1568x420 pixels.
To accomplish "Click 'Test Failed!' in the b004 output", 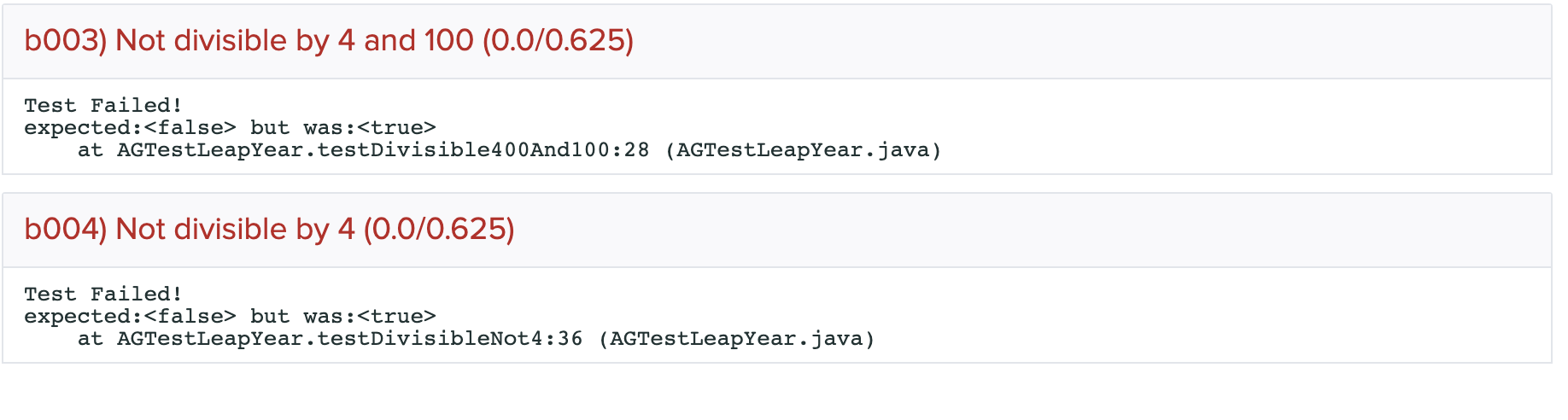I will tap(103, 295).
